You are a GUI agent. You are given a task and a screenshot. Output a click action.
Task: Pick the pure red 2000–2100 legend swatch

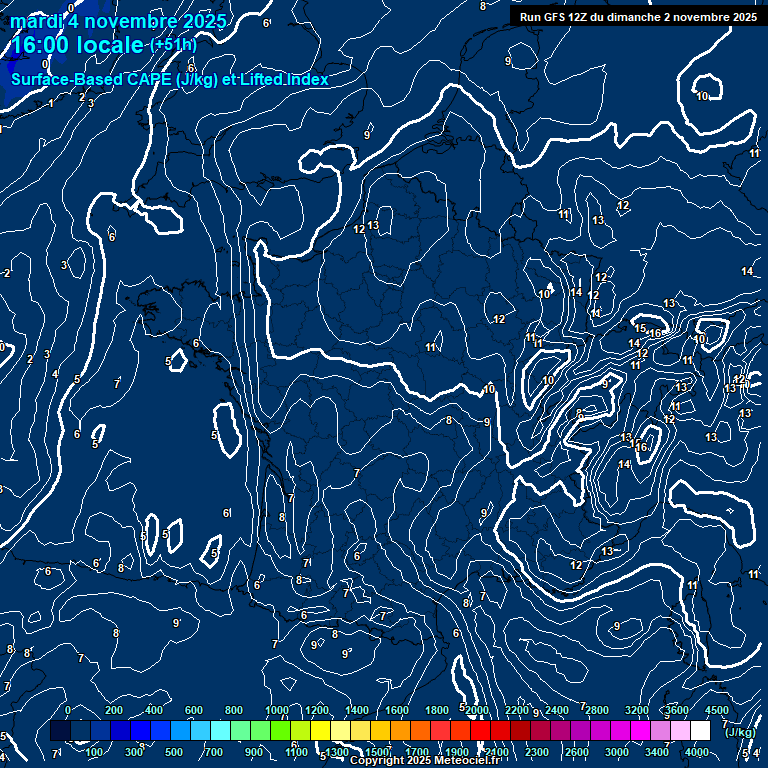point(480,730)
